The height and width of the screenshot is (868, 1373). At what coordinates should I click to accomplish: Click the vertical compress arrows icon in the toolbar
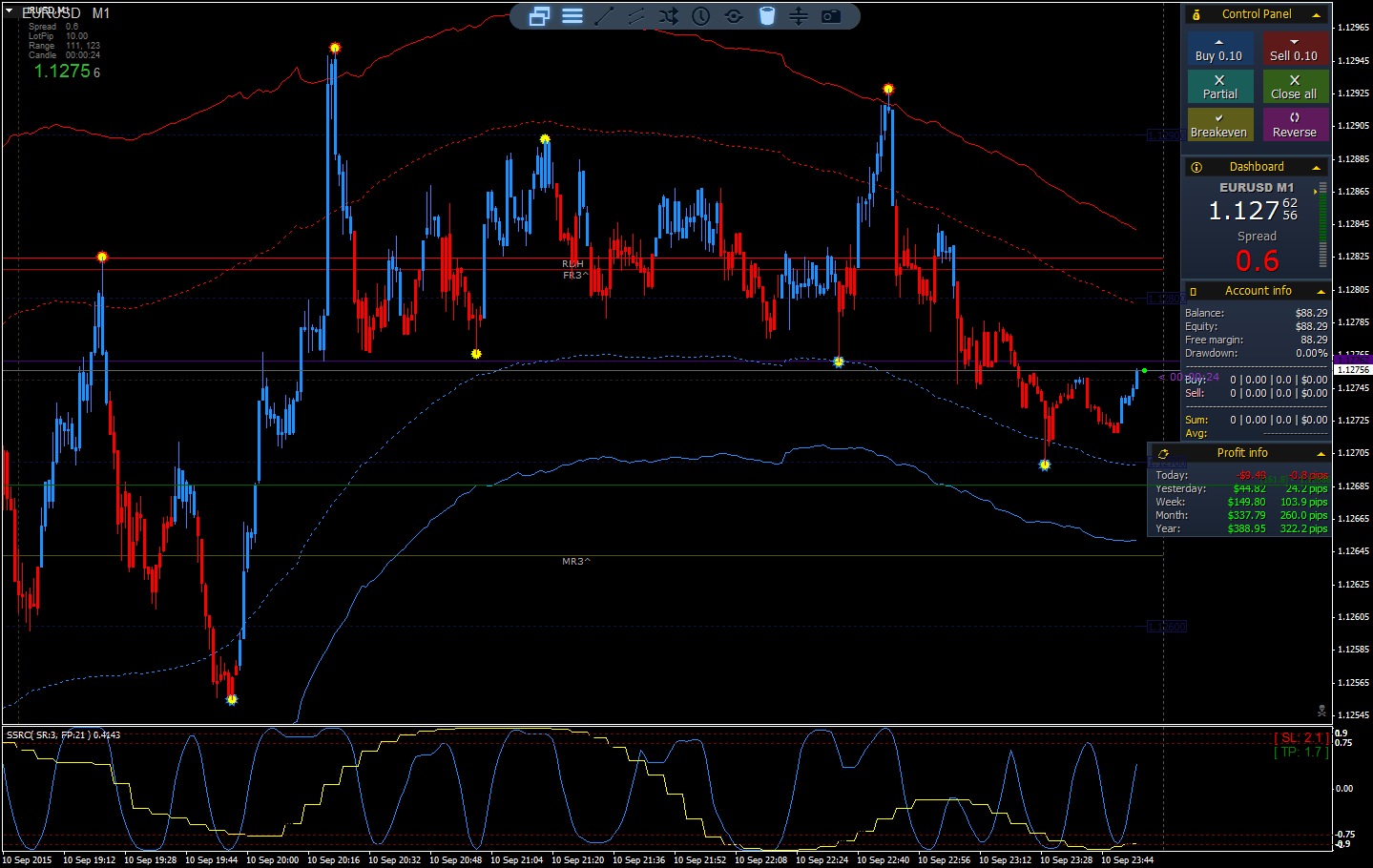tap(799, 16)
